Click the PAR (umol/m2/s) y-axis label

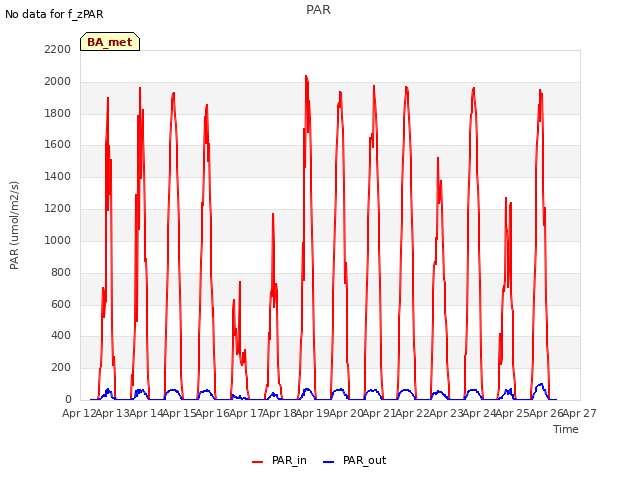click(14, 225)
